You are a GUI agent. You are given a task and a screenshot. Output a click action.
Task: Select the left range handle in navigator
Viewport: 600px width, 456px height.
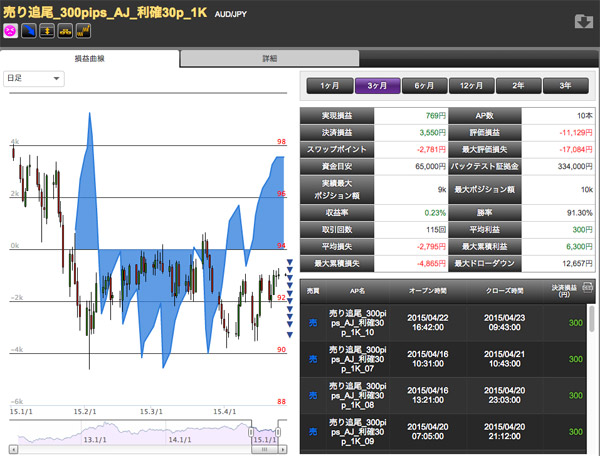251,432
